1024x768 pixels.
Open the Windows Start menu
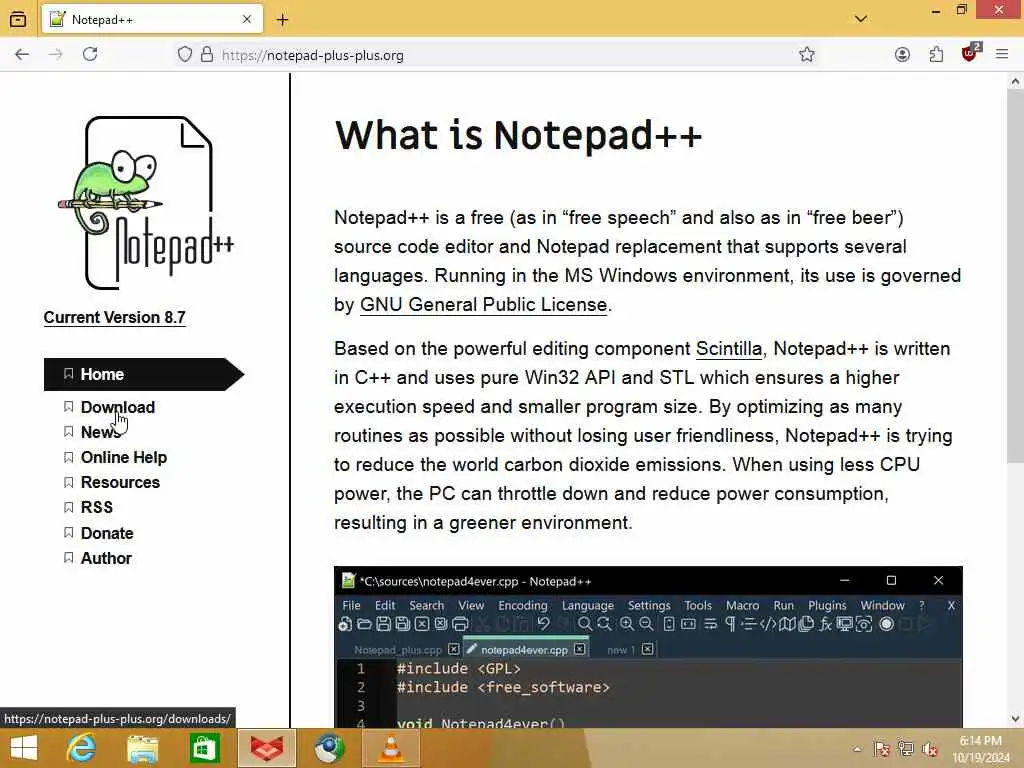[24, 748]
